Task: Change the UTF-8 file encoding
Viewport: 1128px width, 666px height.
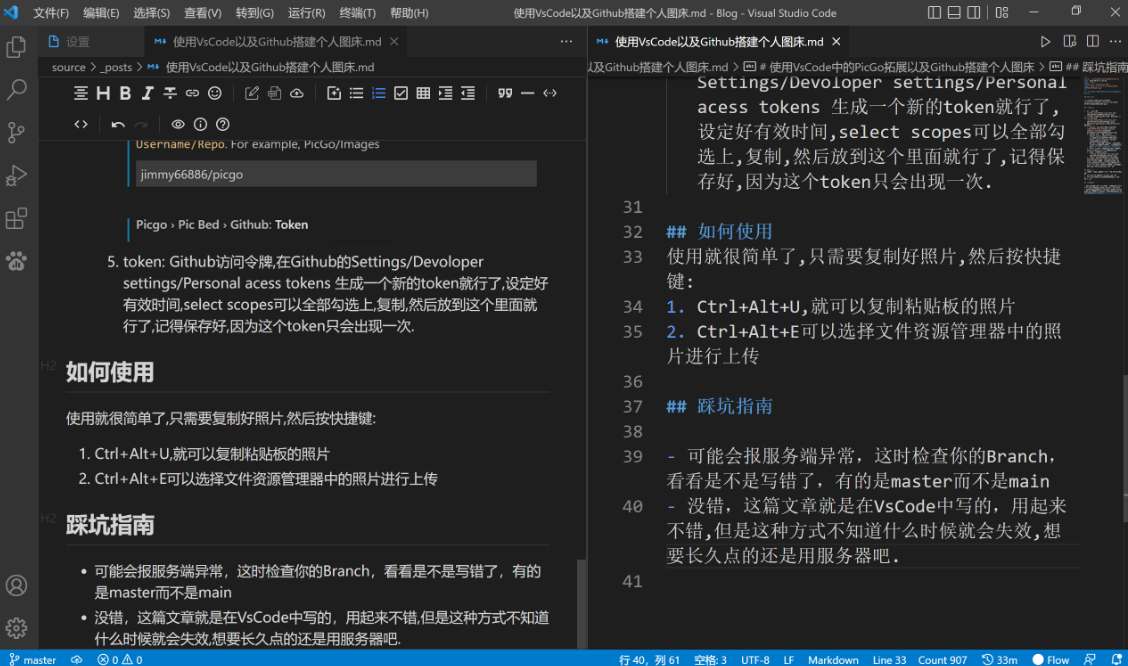Action: [x=755, y=660]
